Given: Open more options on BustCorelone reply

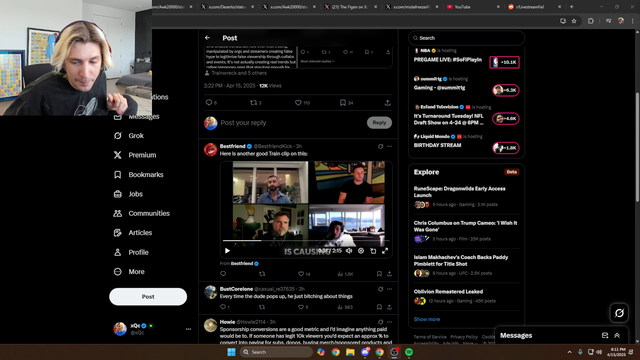Looking at the screenshot, I should point(389,289).
